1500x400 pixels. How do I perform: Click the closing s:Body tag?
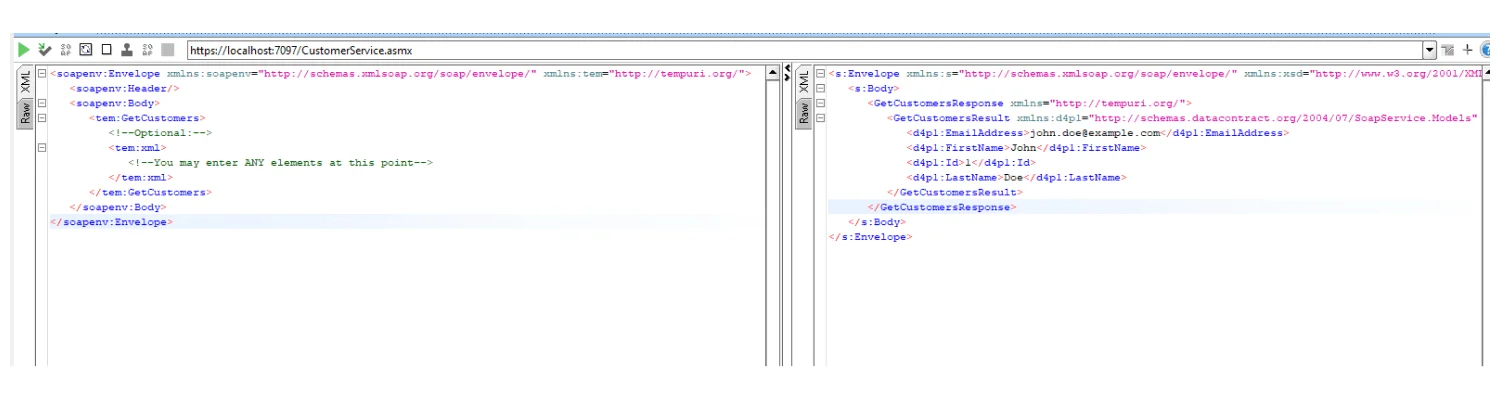click(876, 222)
